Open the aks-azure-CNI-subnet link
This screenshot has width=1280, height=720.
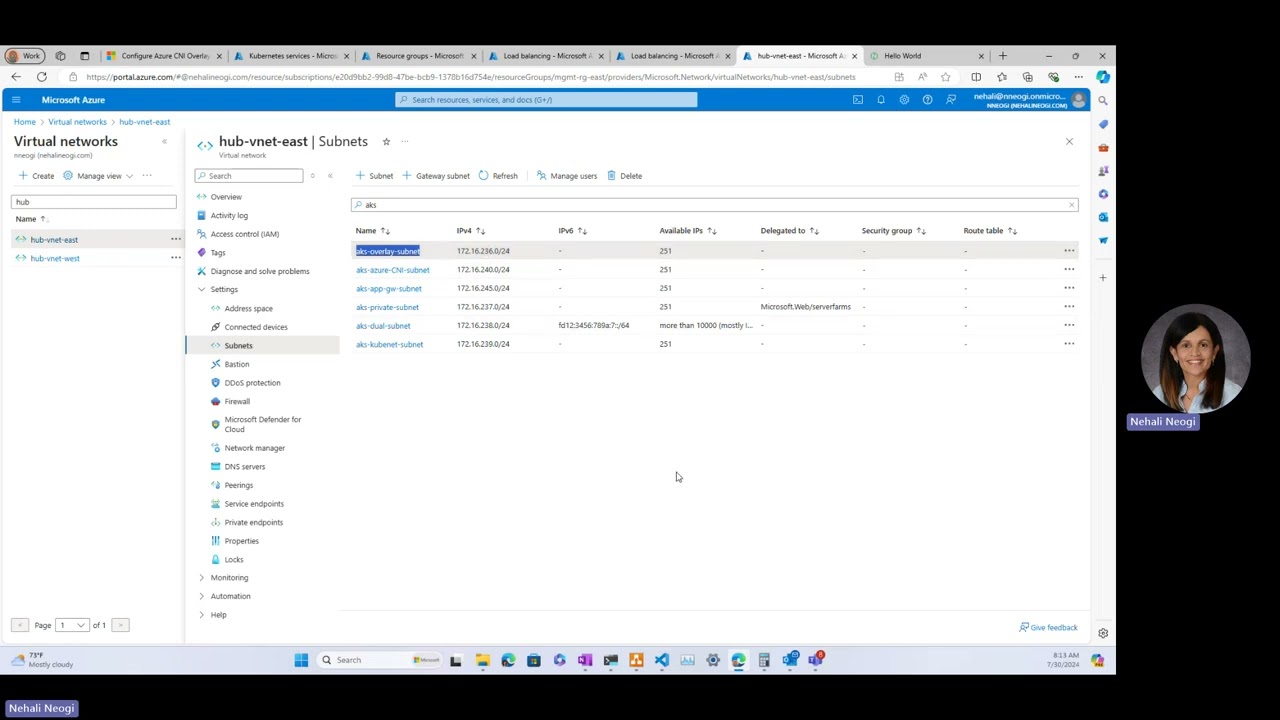(393, 270)
